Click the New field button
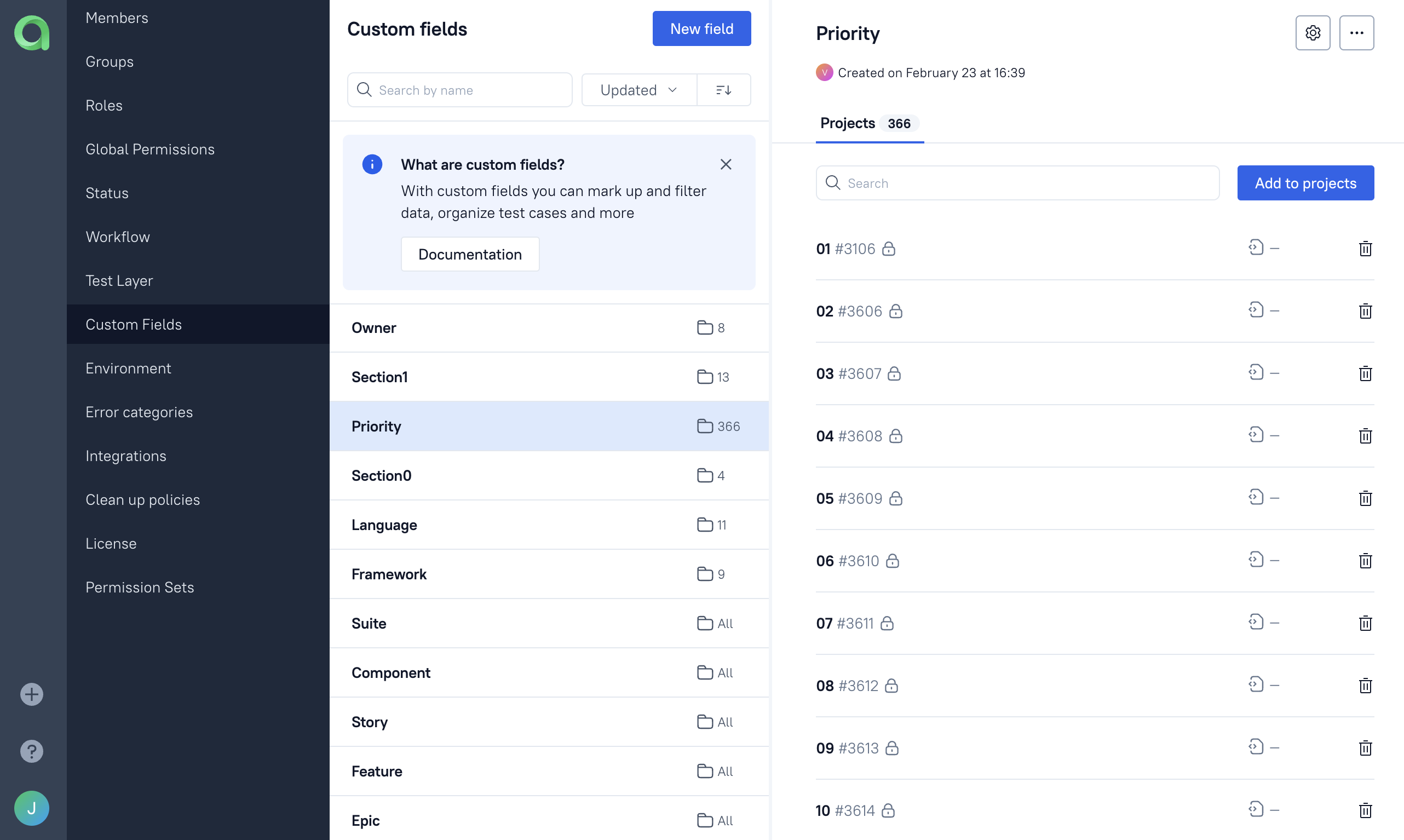 click(x=701, y=28)
